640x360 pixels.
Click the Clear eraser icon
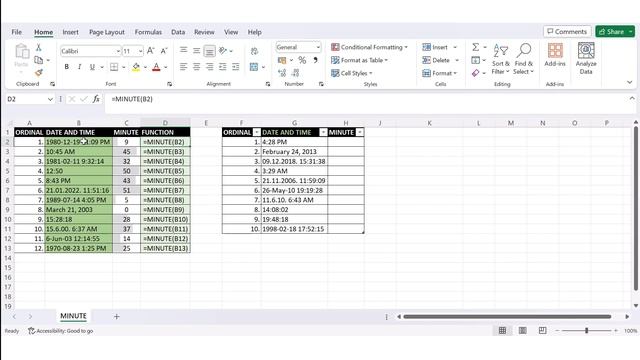point(476,73)
